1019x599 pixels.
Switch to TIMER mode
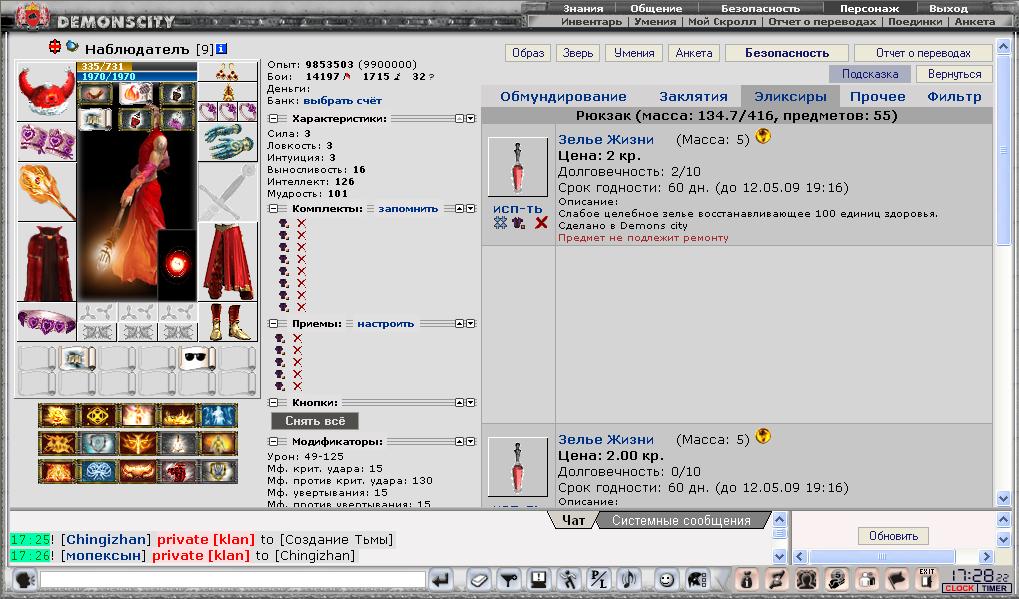point(994,588)
